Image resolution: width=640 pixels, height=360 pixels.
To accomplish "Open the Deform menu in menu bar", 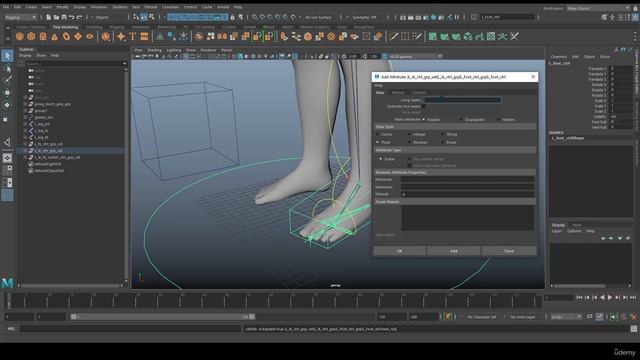I will point(151,7).
